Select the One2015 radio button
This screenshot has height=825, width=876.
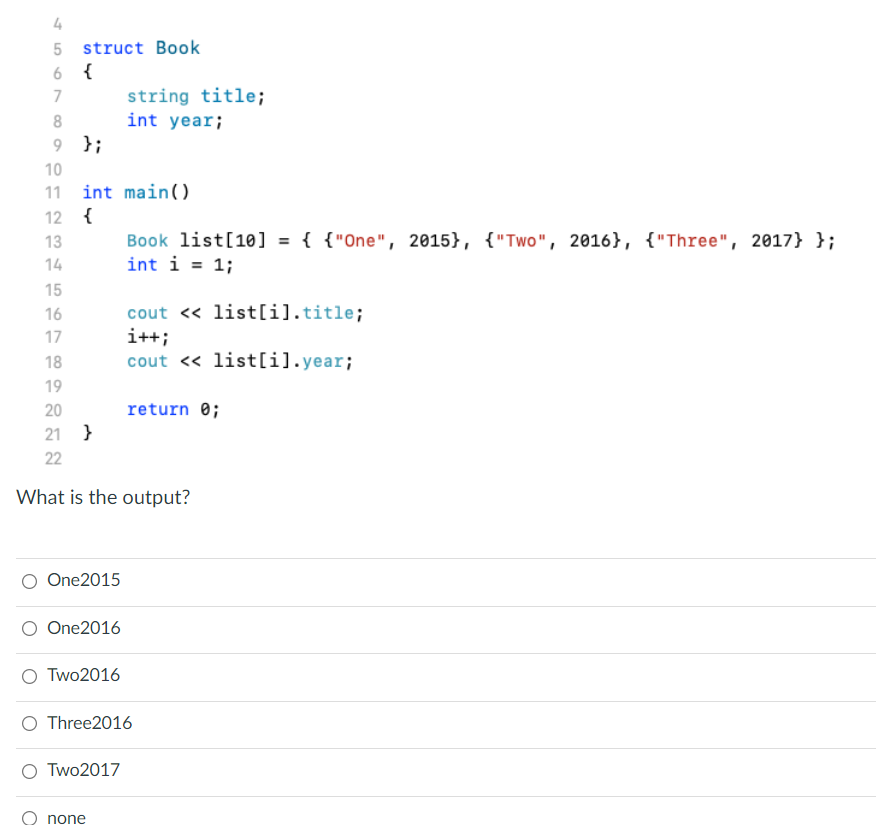[30, 581]
